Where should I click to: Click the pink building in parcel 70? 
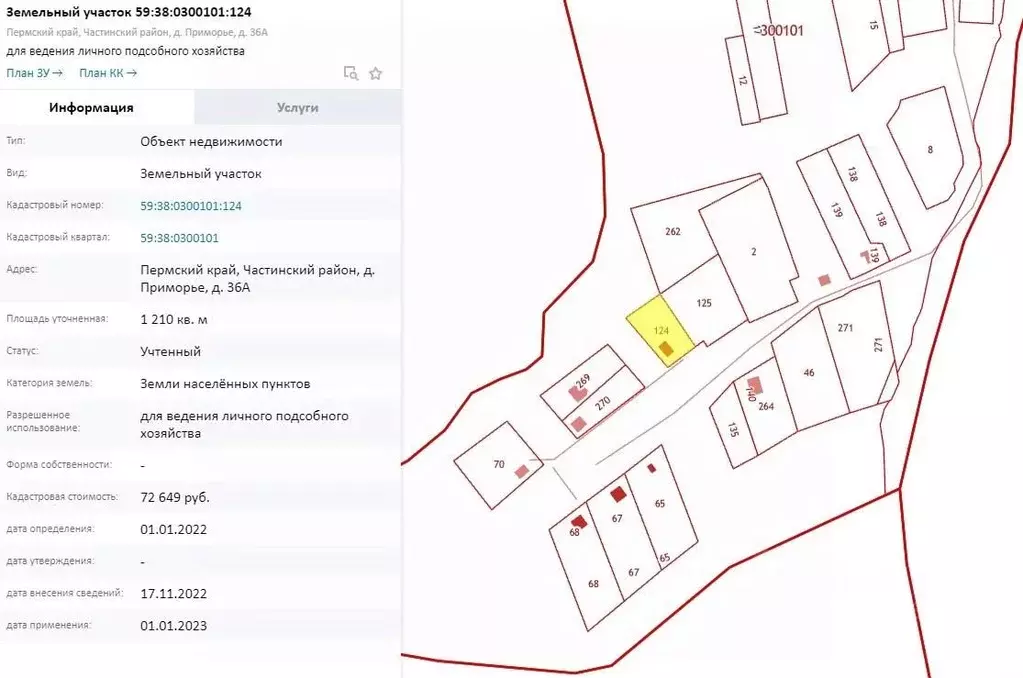[x=522, y=471]
